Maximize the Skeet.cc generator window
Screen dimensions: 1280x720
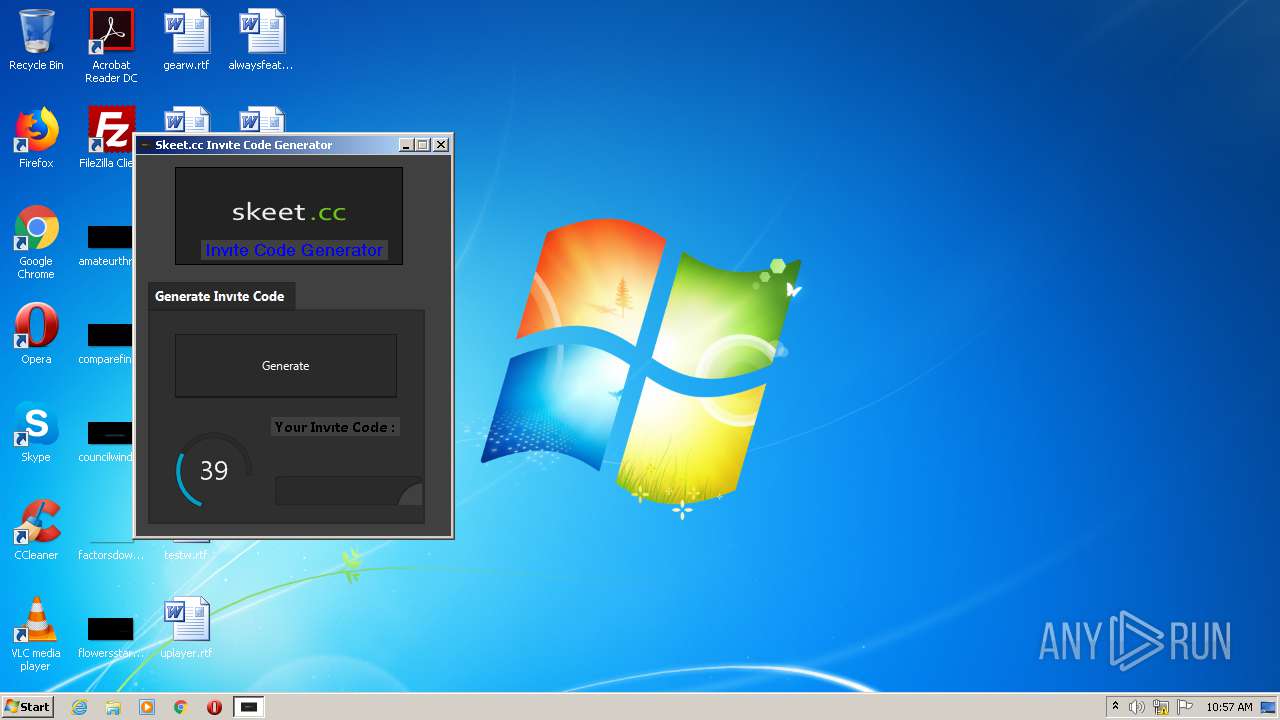[422, 145]
